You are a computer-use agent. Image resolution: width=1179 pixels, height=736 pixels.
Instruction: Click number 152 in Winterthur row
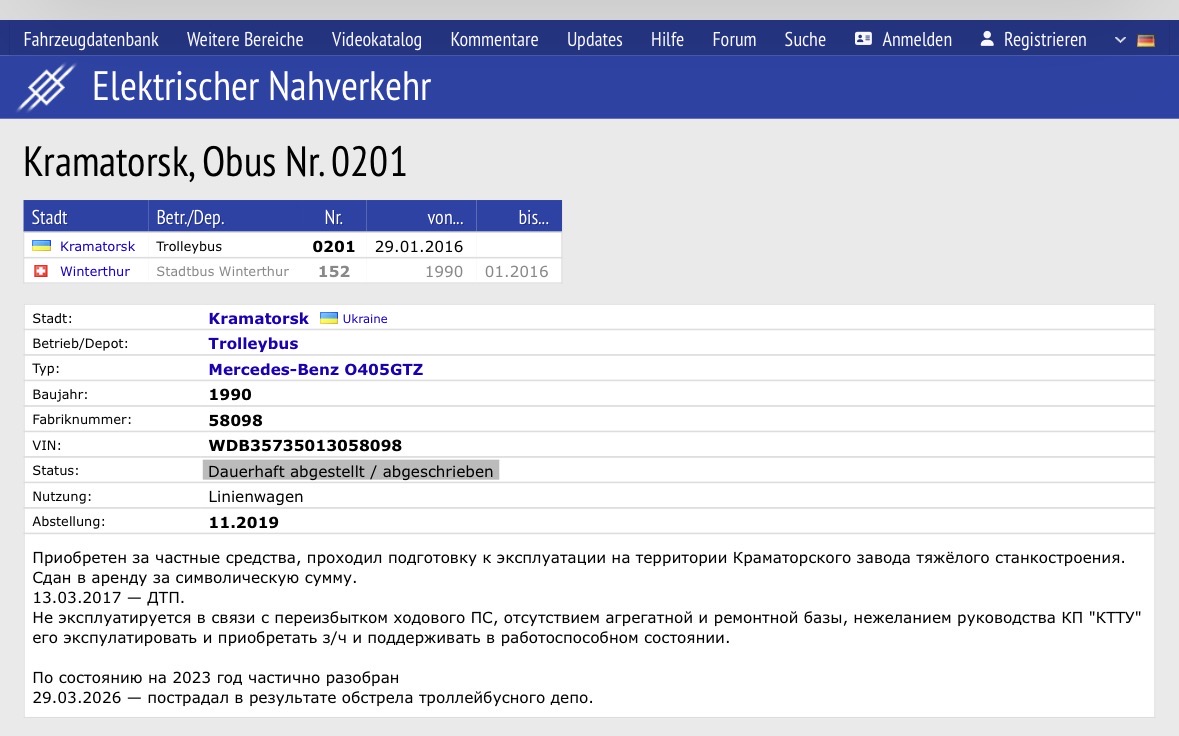click(x=334, y=271)
